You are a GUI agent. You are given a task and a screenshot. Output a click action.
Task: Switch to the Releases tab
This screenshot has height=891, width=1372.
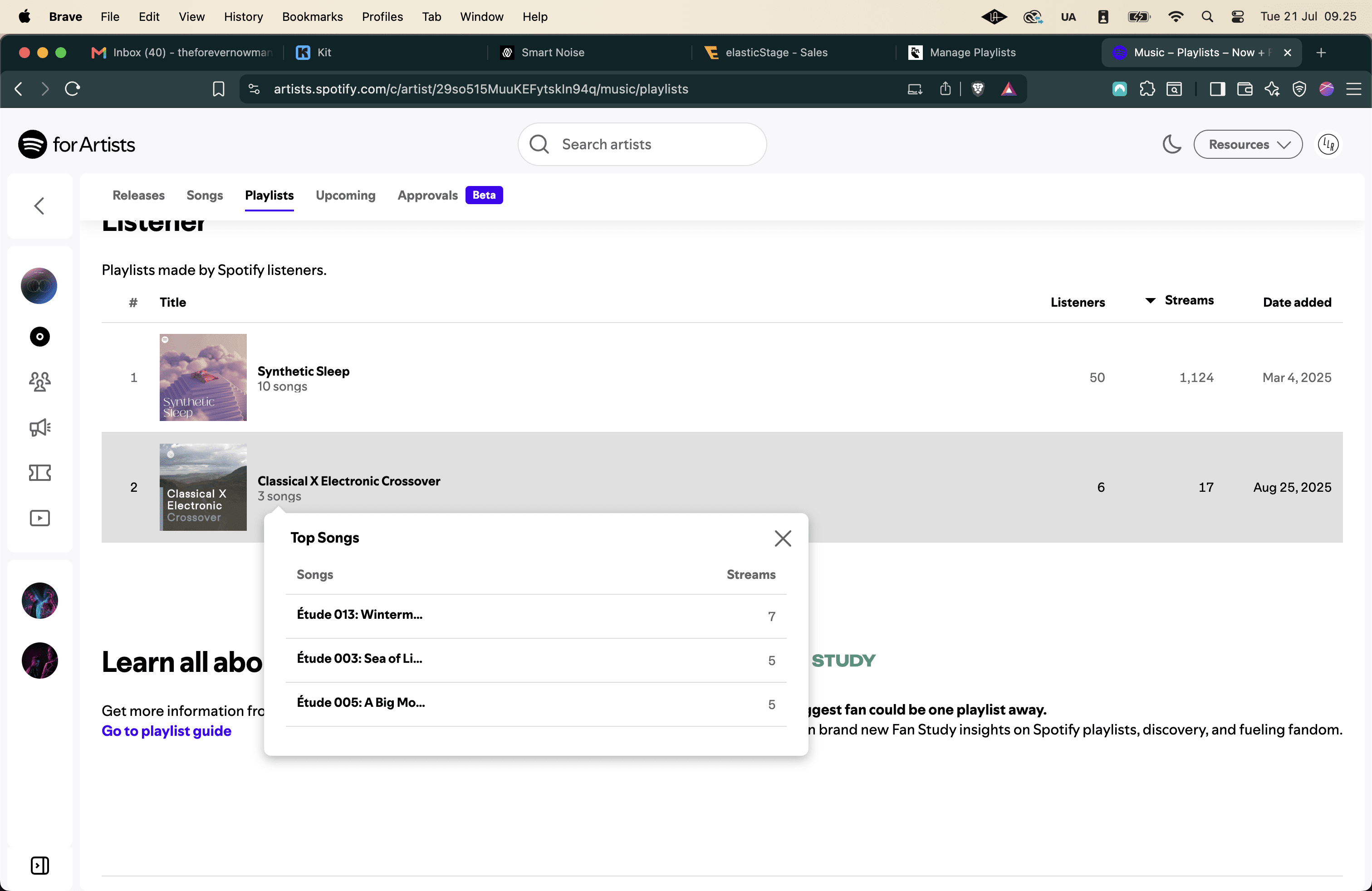138,195
